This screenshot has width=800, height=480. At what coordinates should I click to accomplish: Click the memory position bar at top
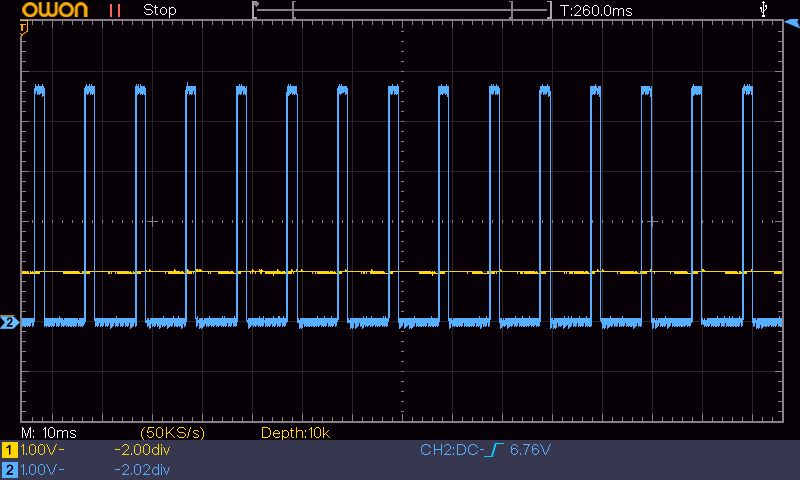402,10
